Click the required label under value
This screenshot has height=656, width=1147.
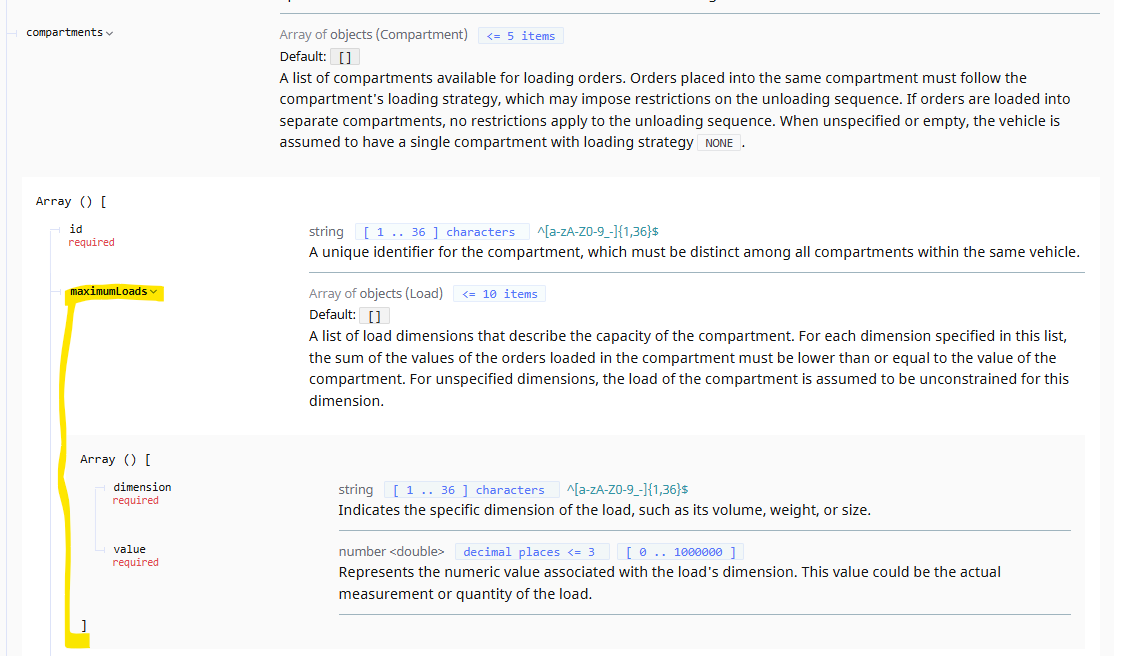(x=135, y=563)
